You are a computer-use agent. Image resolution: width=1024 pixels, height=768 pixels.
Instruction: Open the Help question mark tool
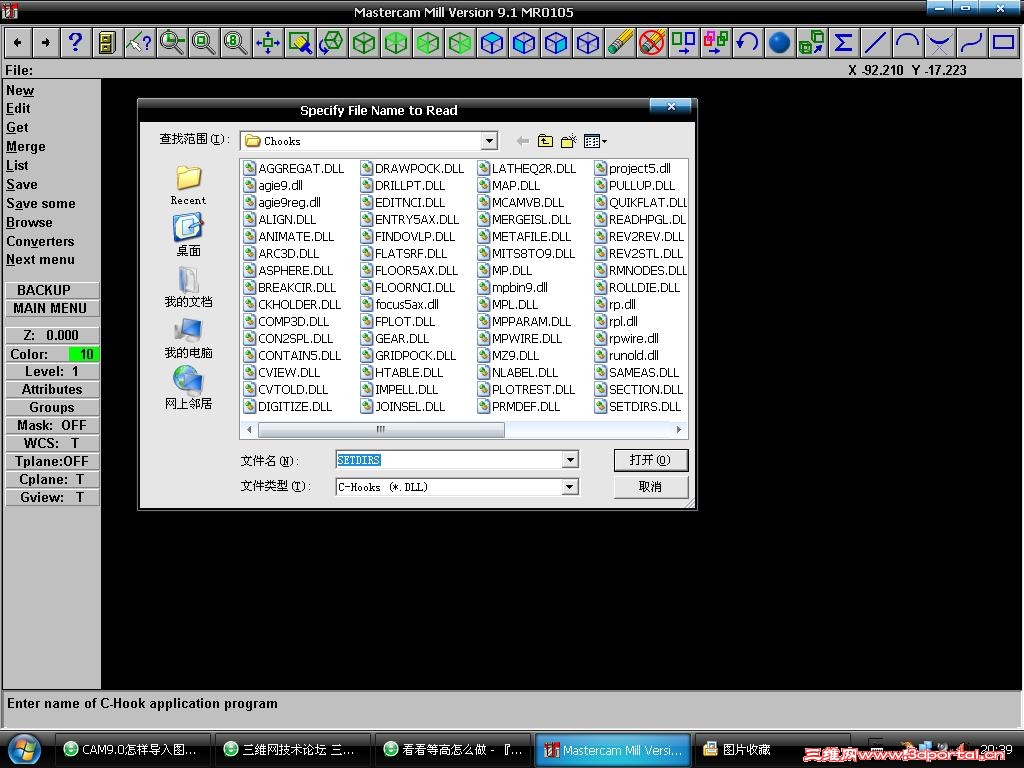click(x=76, y=43)
